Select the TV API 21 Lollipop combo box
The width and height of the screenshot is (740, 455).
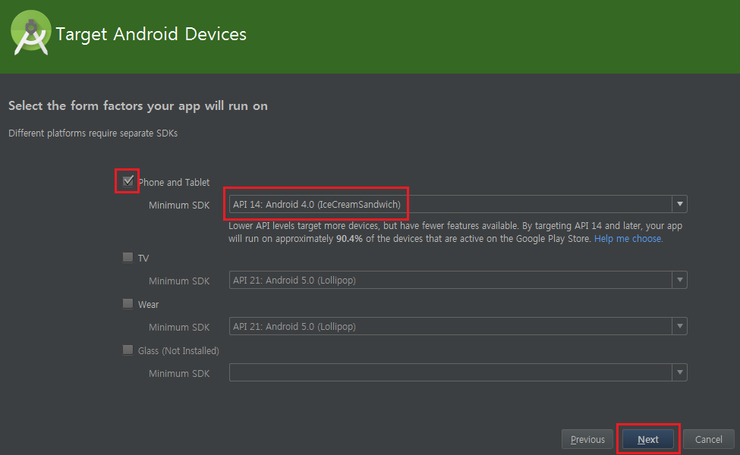(x=458, y=280)
